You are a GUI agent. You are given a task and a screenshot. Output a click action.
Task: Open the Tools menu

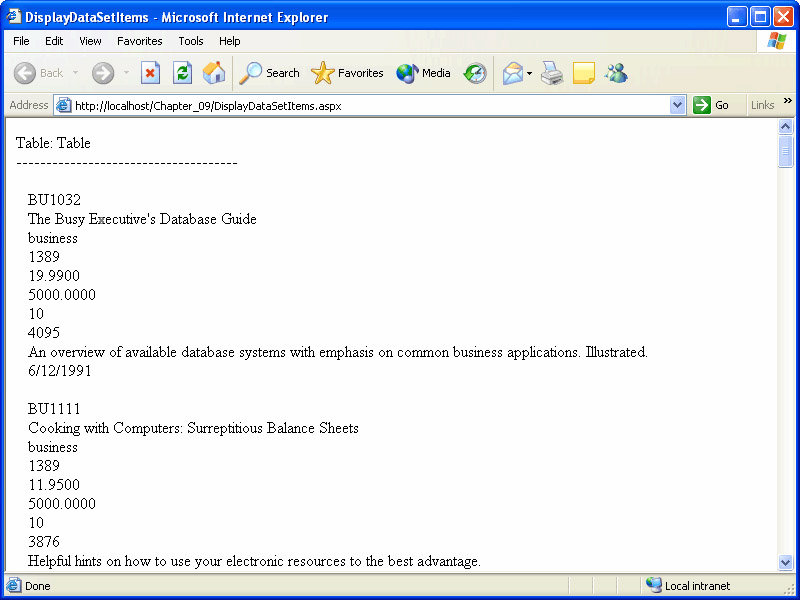click(x=191, y=41)
